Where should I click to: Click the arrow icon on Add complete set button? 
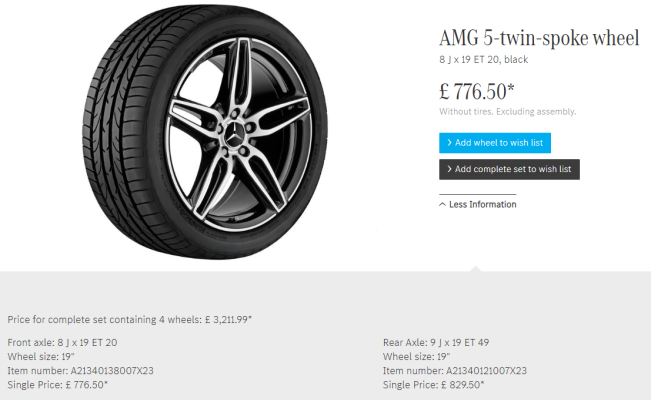click(449, 170)
